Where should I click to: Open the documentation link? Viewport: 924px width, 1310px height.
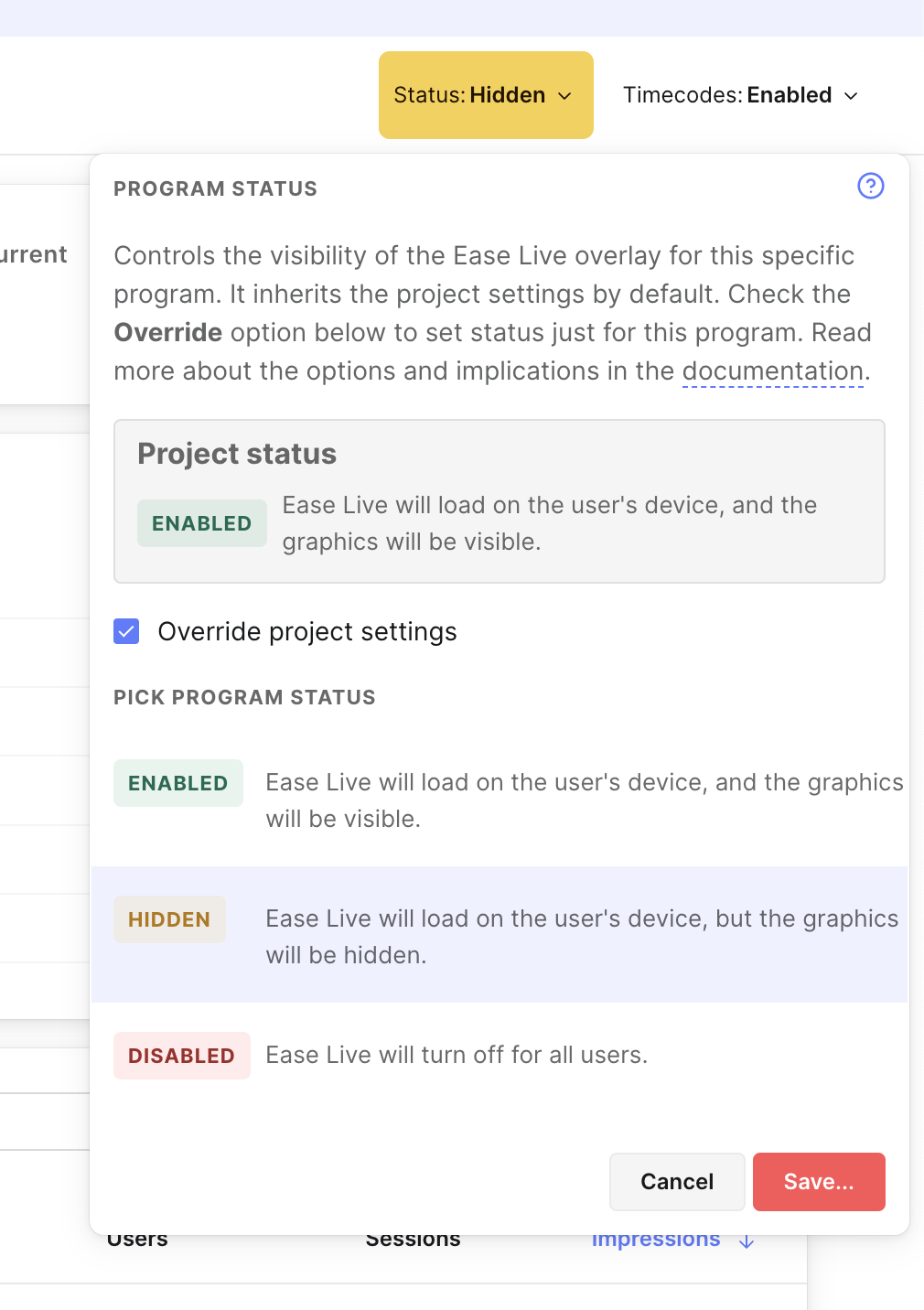(773, 371)
